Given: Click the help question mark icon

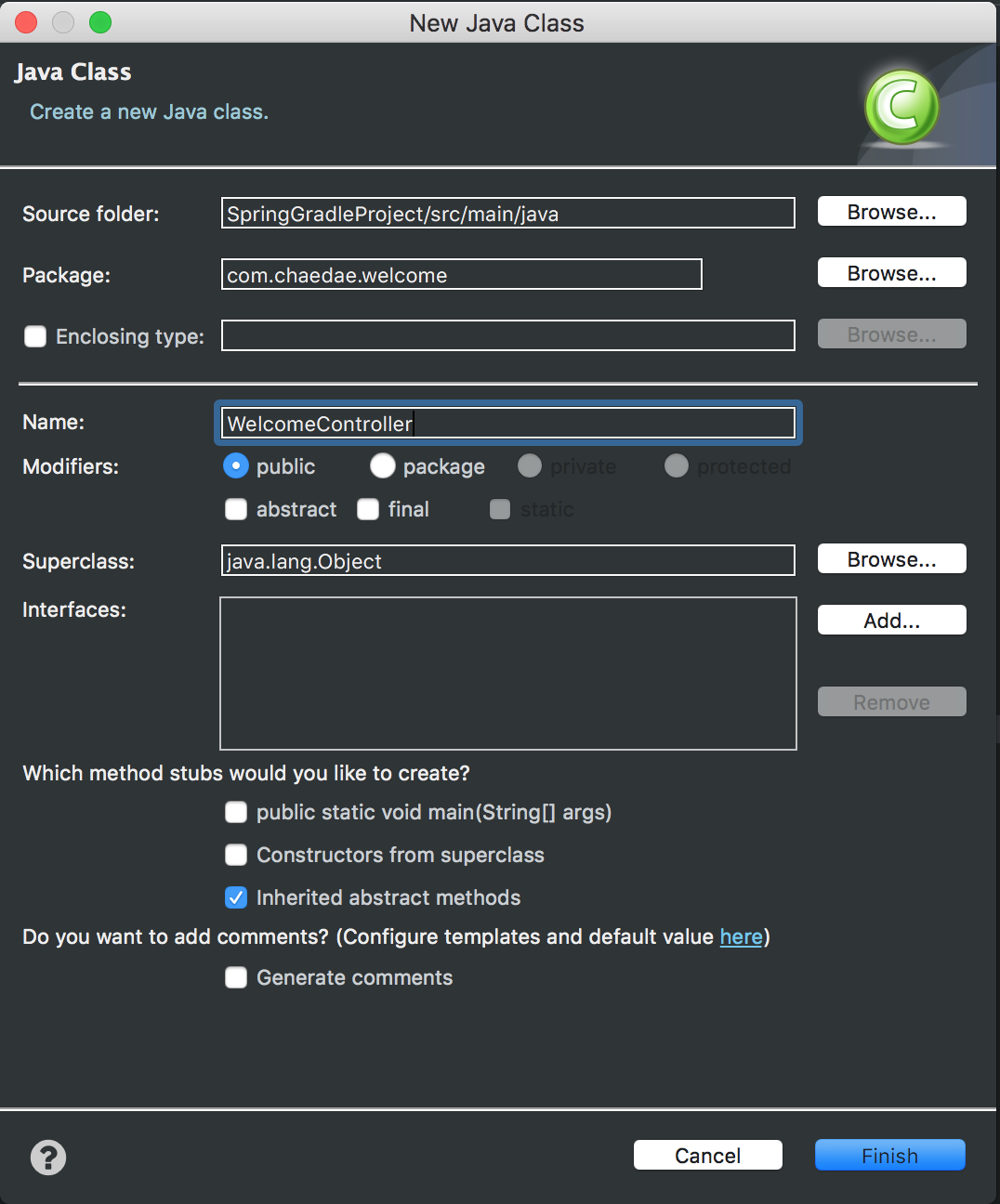Looking at the screenshot, I should [47, 1158].
